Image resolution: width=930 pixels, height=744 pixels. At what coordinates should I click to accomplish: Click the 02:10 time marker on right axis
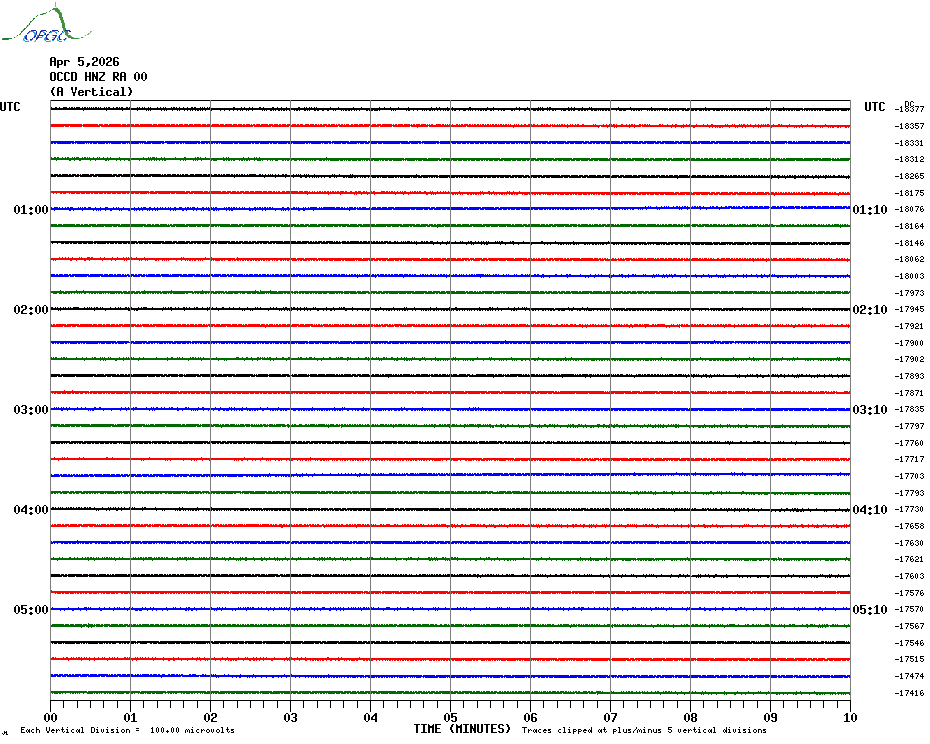pos(869,310)
